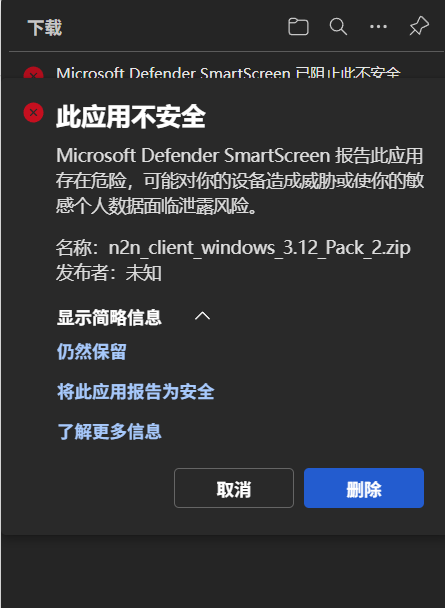This screenshot has height=608, width=445.
Task: Open the more options ellipsis menu
Action: (378, 27)
